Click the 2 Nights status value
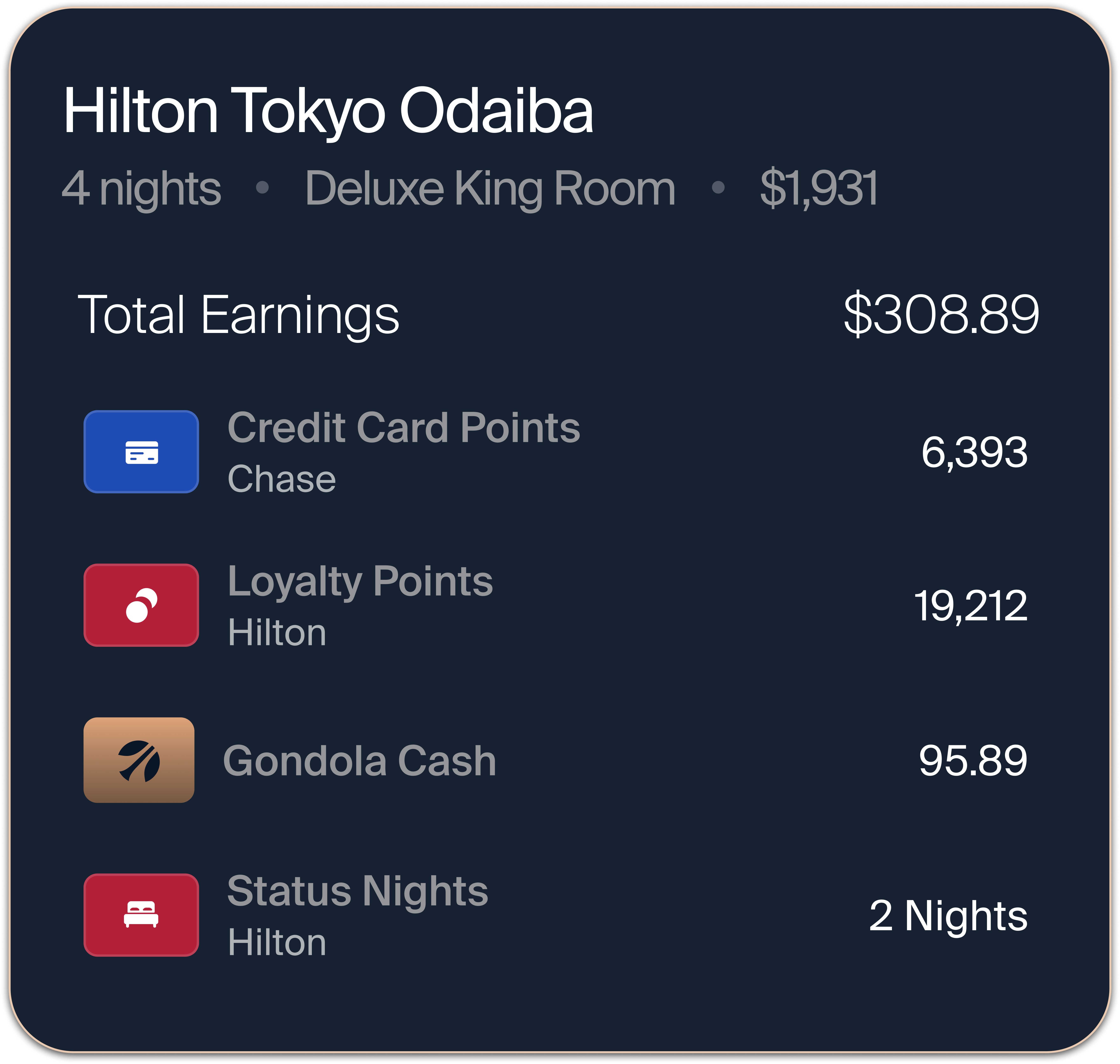 [948, 915]
